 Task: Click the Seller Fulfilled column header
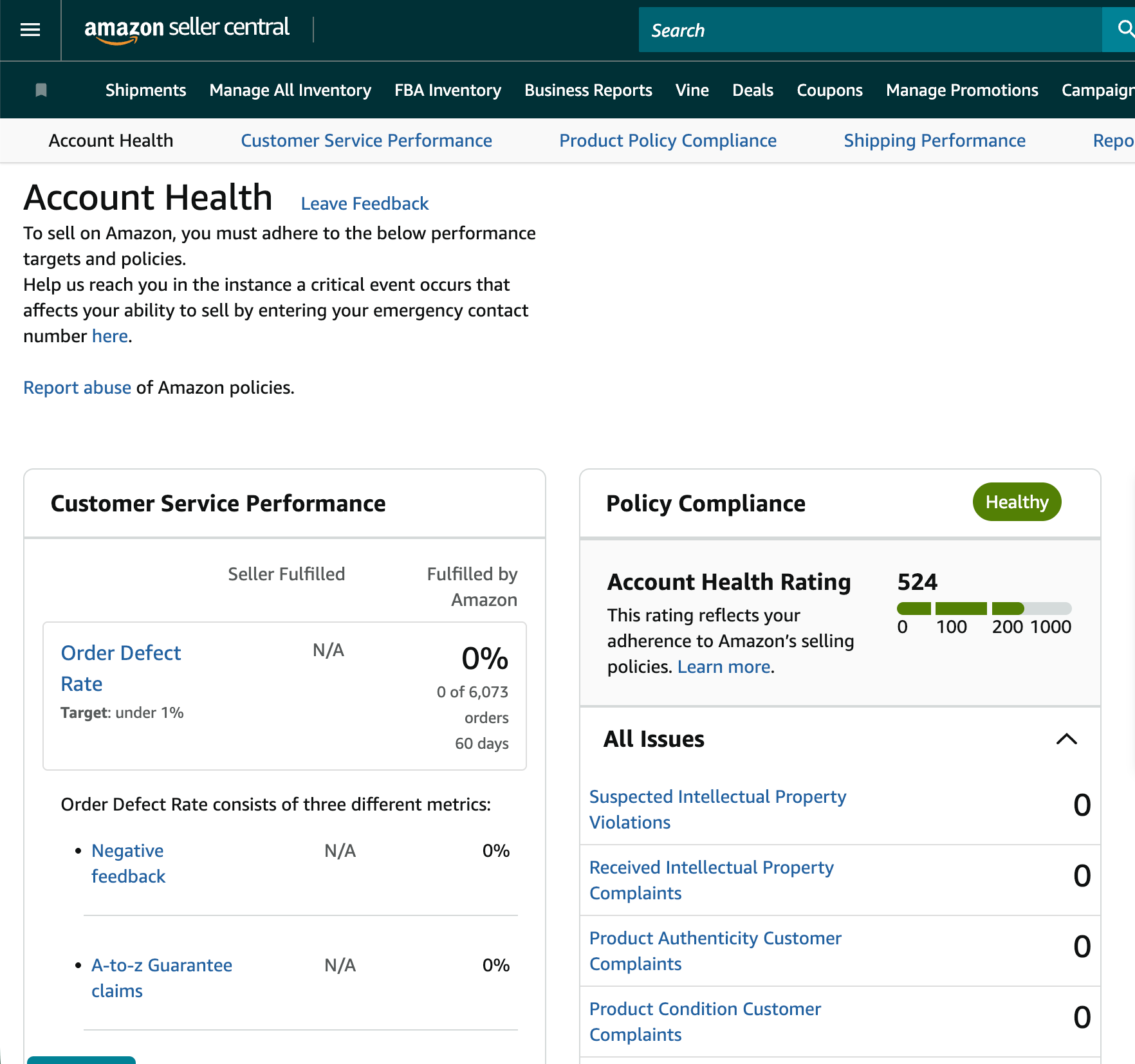coord(286,574)
